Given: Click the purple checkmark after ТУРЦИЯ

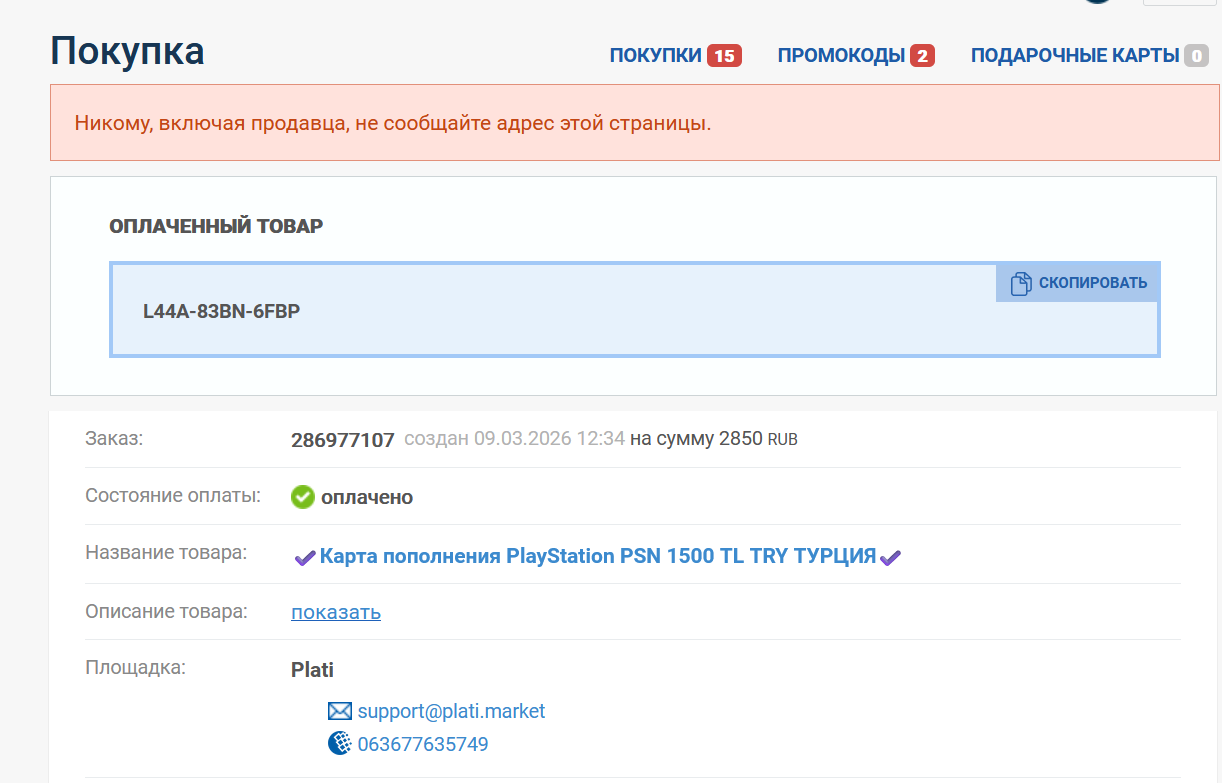Looking at the screenshot, I should (x=890, y=557).
